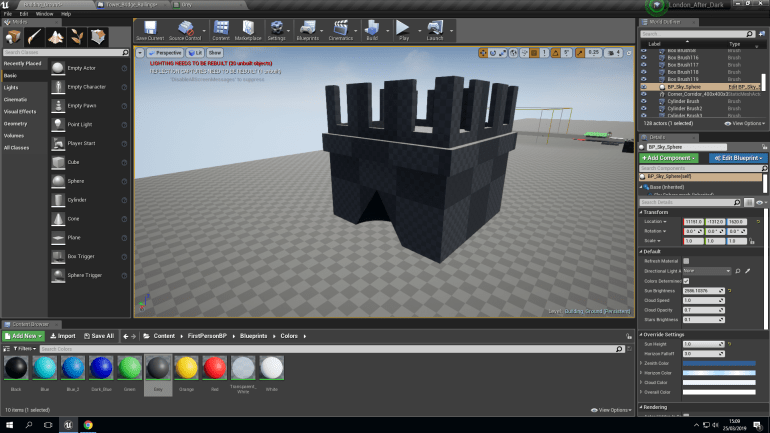
Task: Open the Blueprints toolbar icon
Action: [x=308, y=28]
